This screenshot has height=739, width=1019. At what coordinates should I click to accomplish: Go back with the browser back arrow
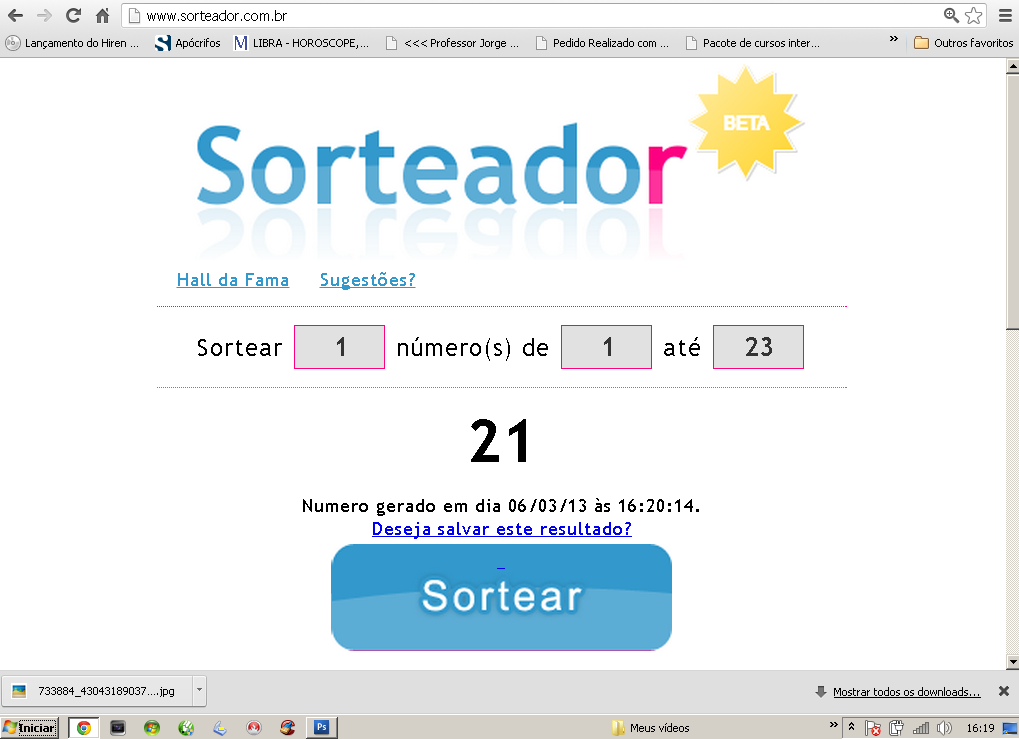(15, 16)
